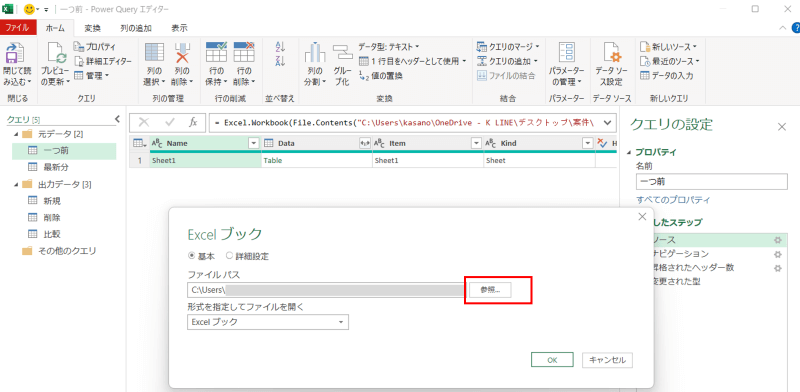Click キャンセル in the dialog
Image resolution: width=800 pixels, height=392 pixels.
click(608, 360)
